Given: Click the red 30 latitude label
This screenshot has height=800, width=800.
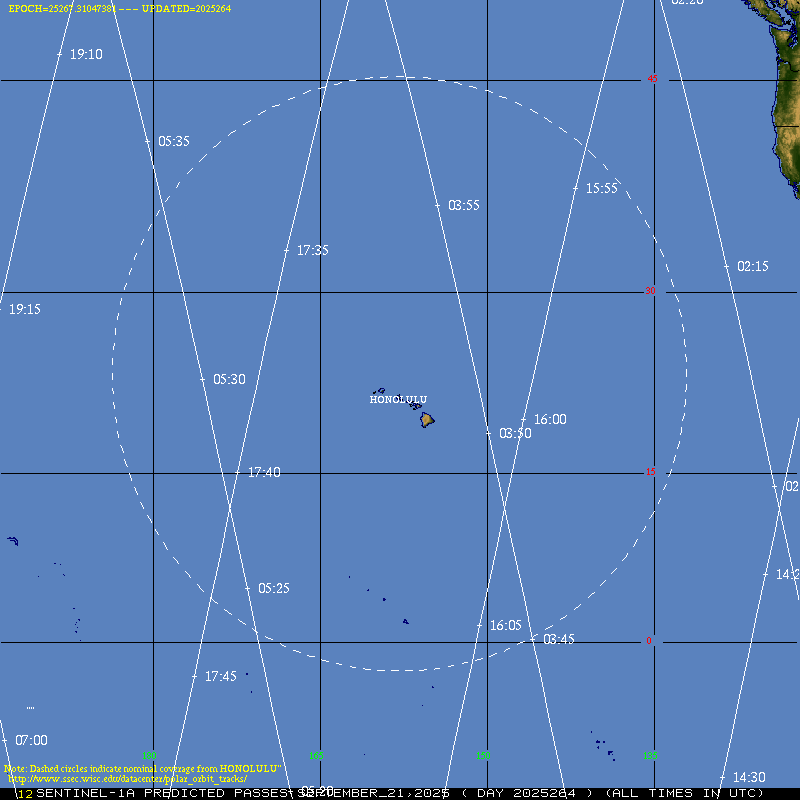Looking at the screenshot, I should pos(651,291).
